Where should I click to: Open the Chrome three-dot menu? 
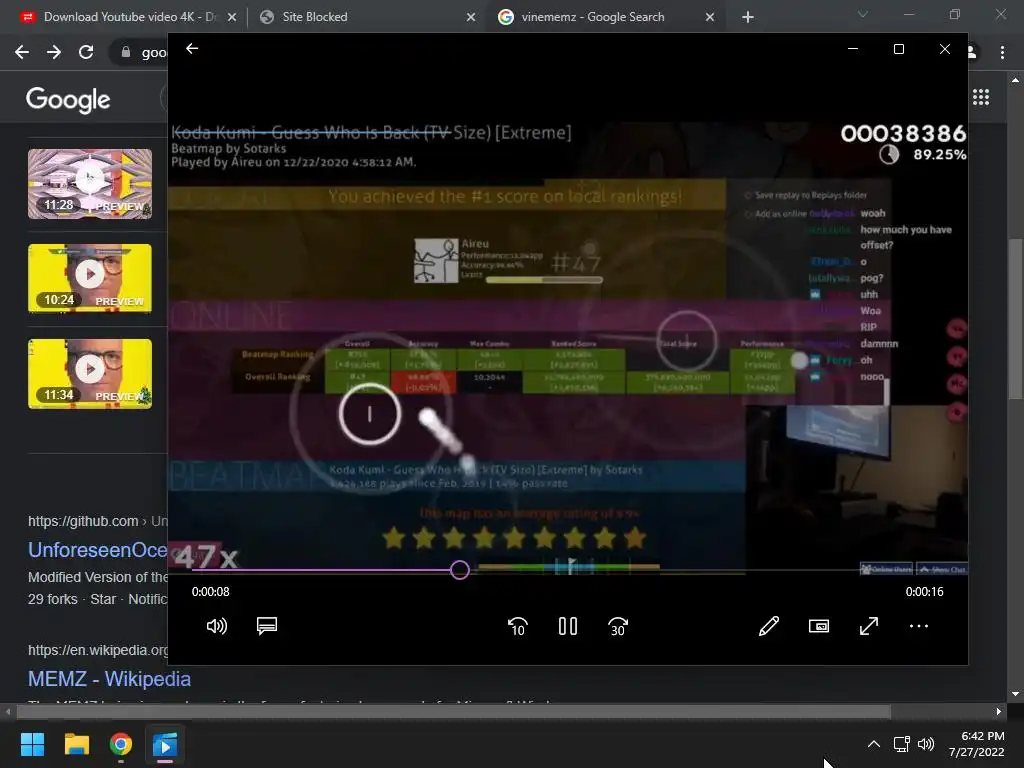click(1002, 52)
